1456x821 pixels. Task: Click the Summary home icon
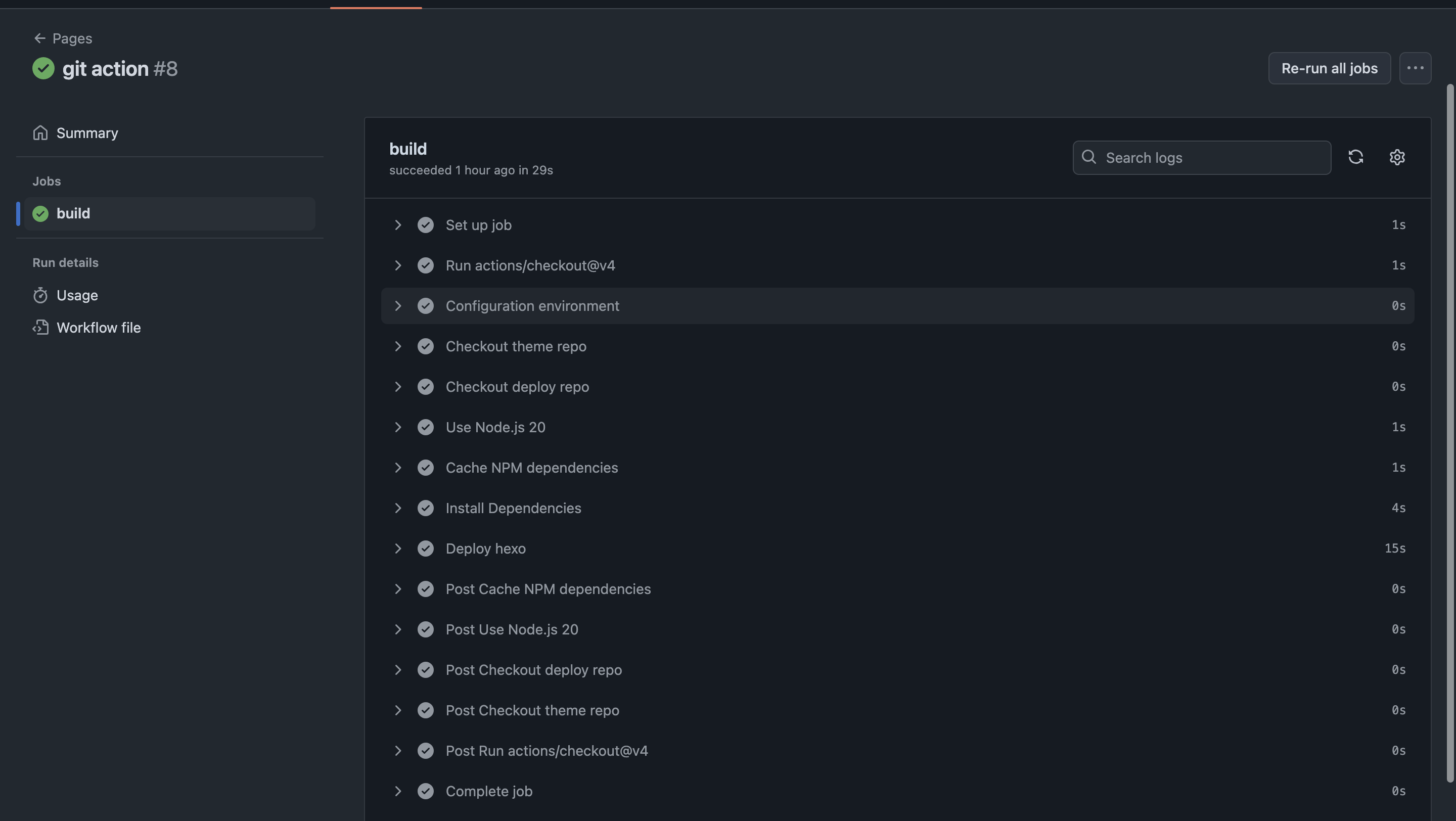40,133
